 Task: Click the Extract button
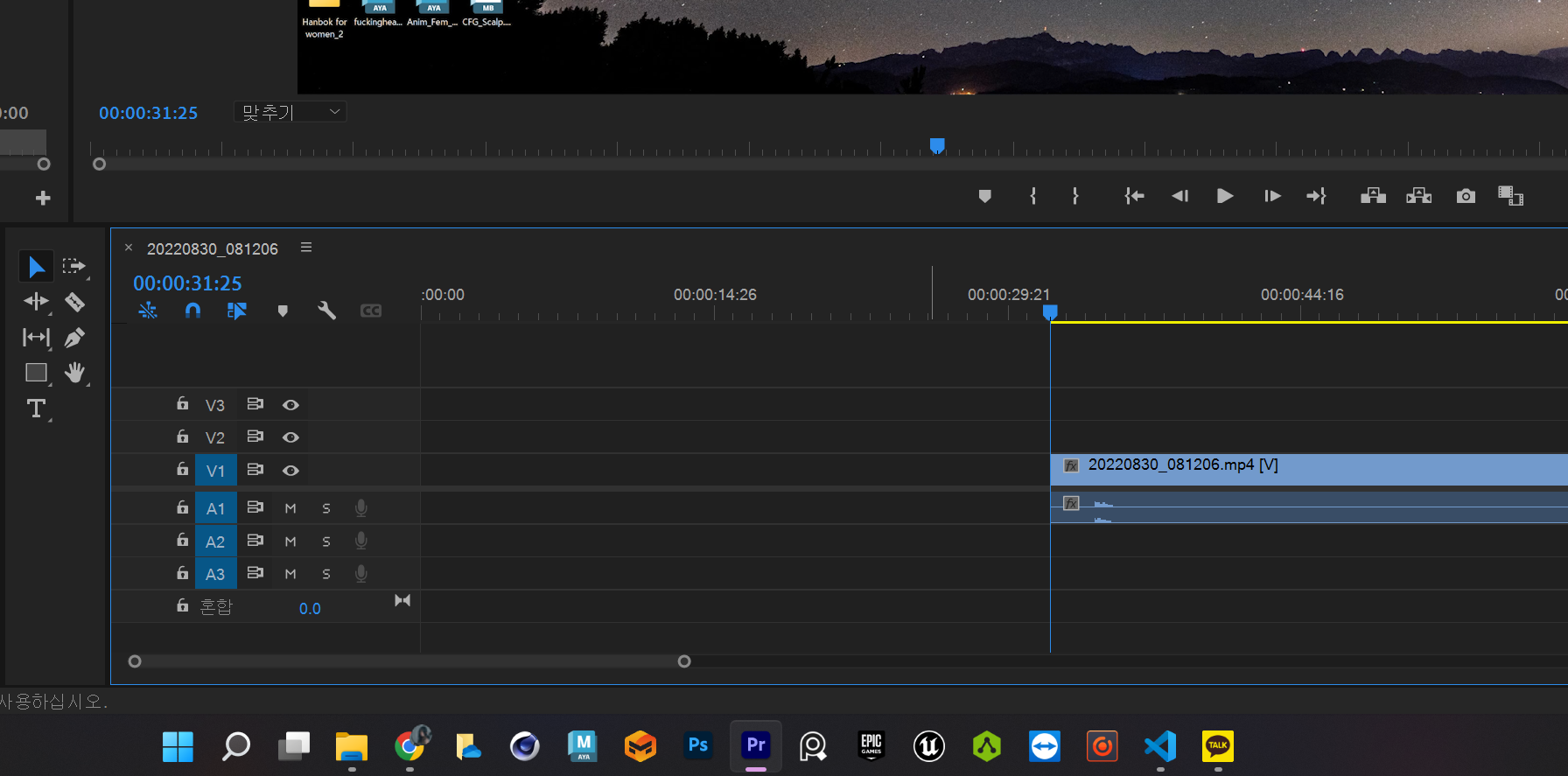click(1418, 196)
